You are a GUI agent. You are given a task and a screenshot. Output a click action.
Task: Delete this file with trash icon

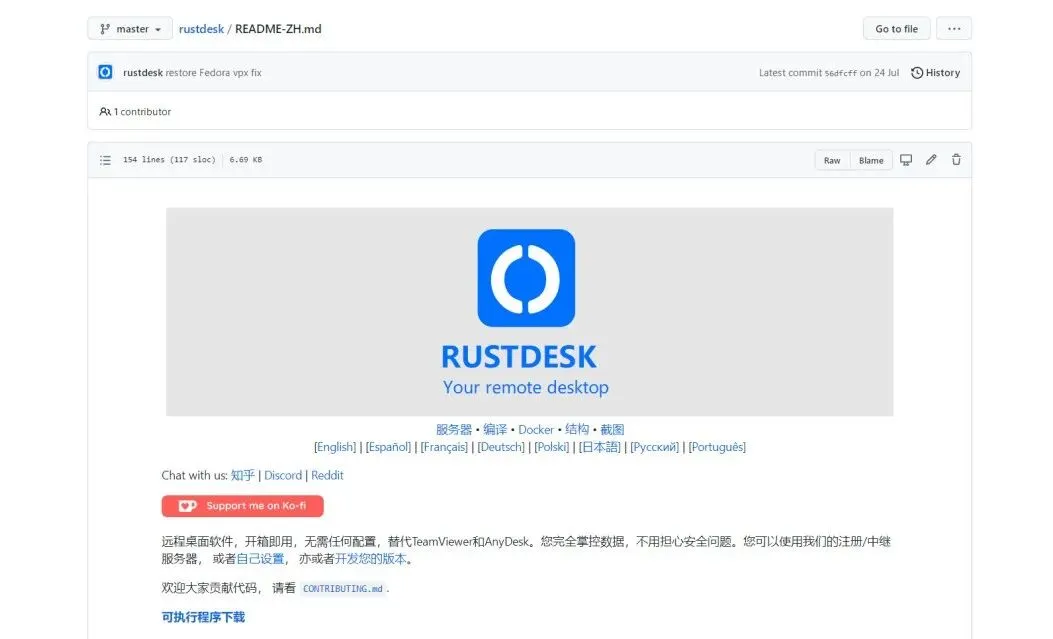coord(956,160)
